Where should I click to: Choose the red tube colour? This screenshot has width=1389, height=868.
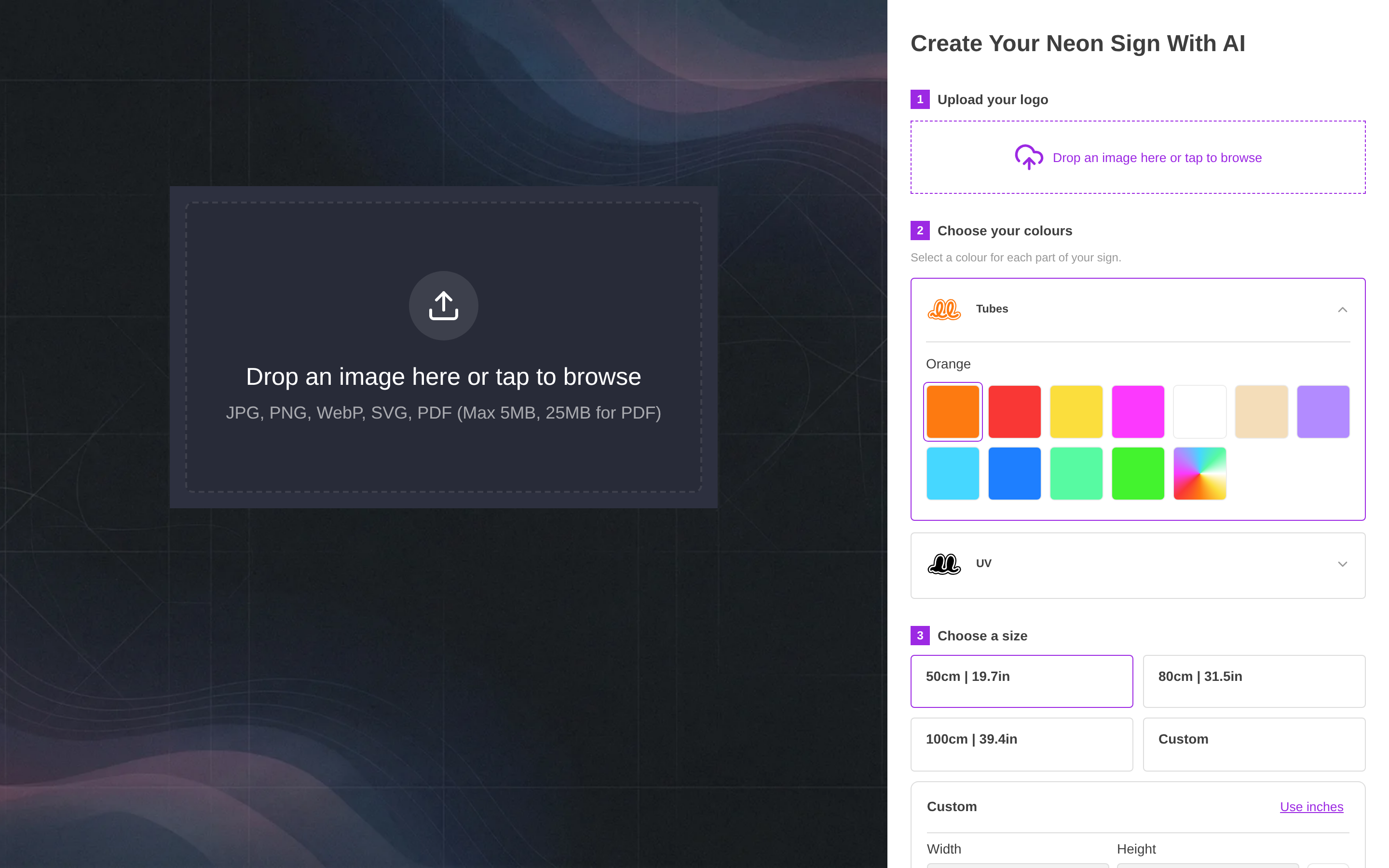point(1014,412)
